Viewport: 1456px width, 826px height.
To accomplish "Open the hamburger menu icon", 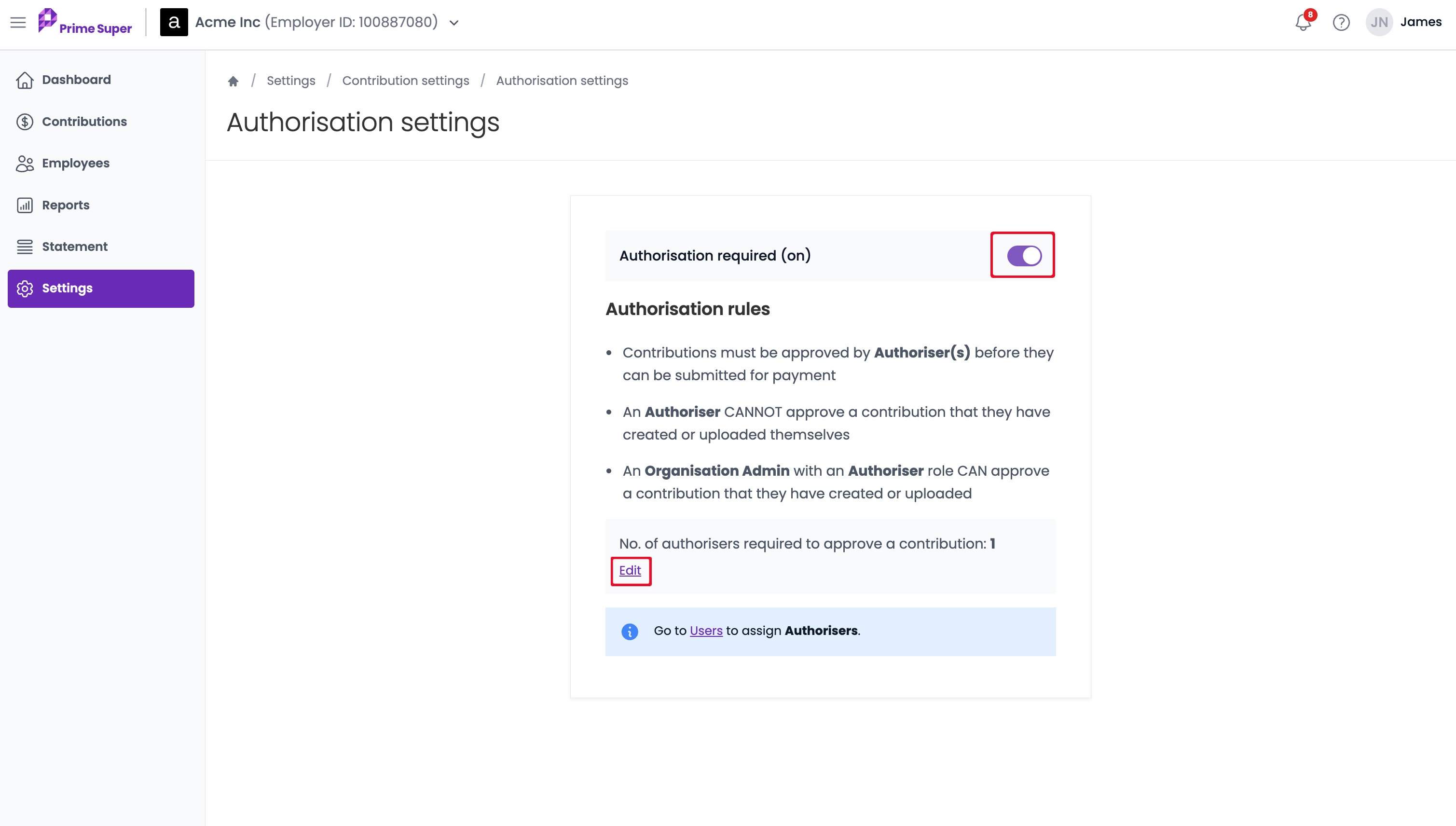I will [18, 23].
